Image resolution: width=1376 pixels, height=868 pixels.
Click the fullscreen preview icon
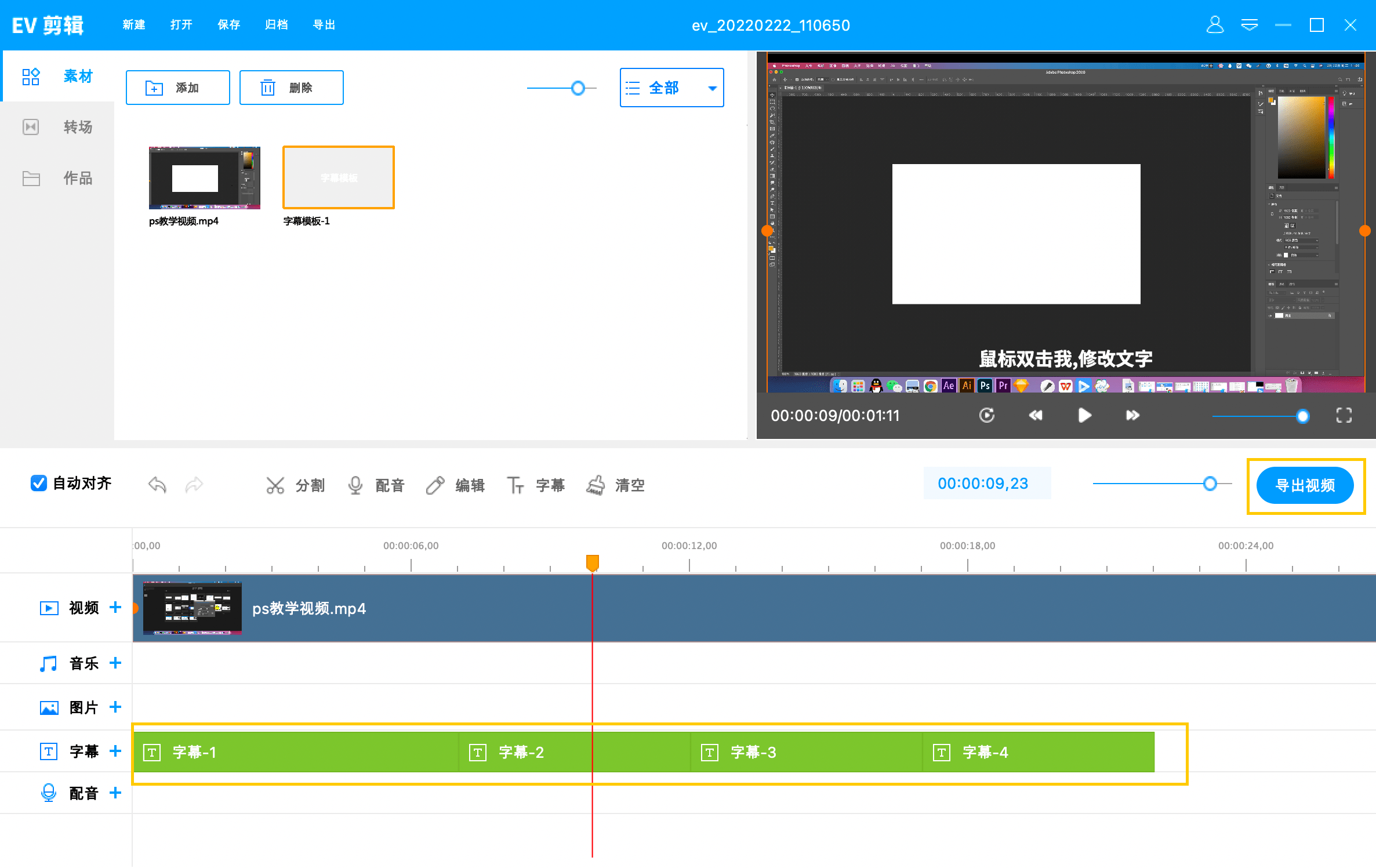click(x=1344, y=415)
